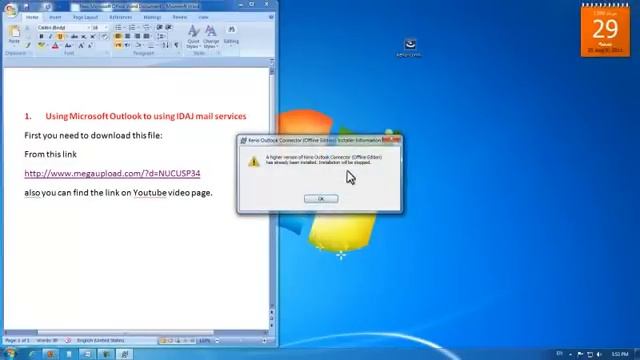The width and height of the screenshot is (640, 360).
Task: Click the zoom slider in Word's status bar
Action: pyautogui.click(x=241, y=340)
